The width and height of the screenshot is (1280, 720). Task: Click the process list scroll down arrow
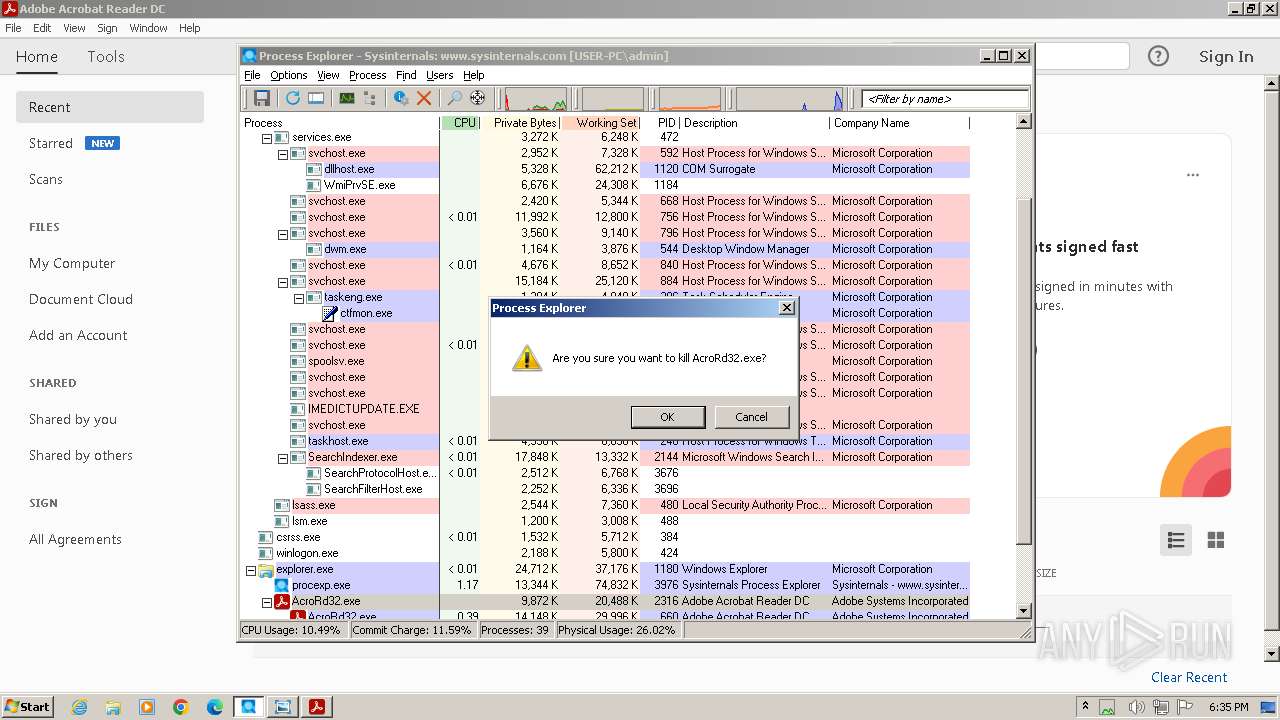pos(1023,611)
